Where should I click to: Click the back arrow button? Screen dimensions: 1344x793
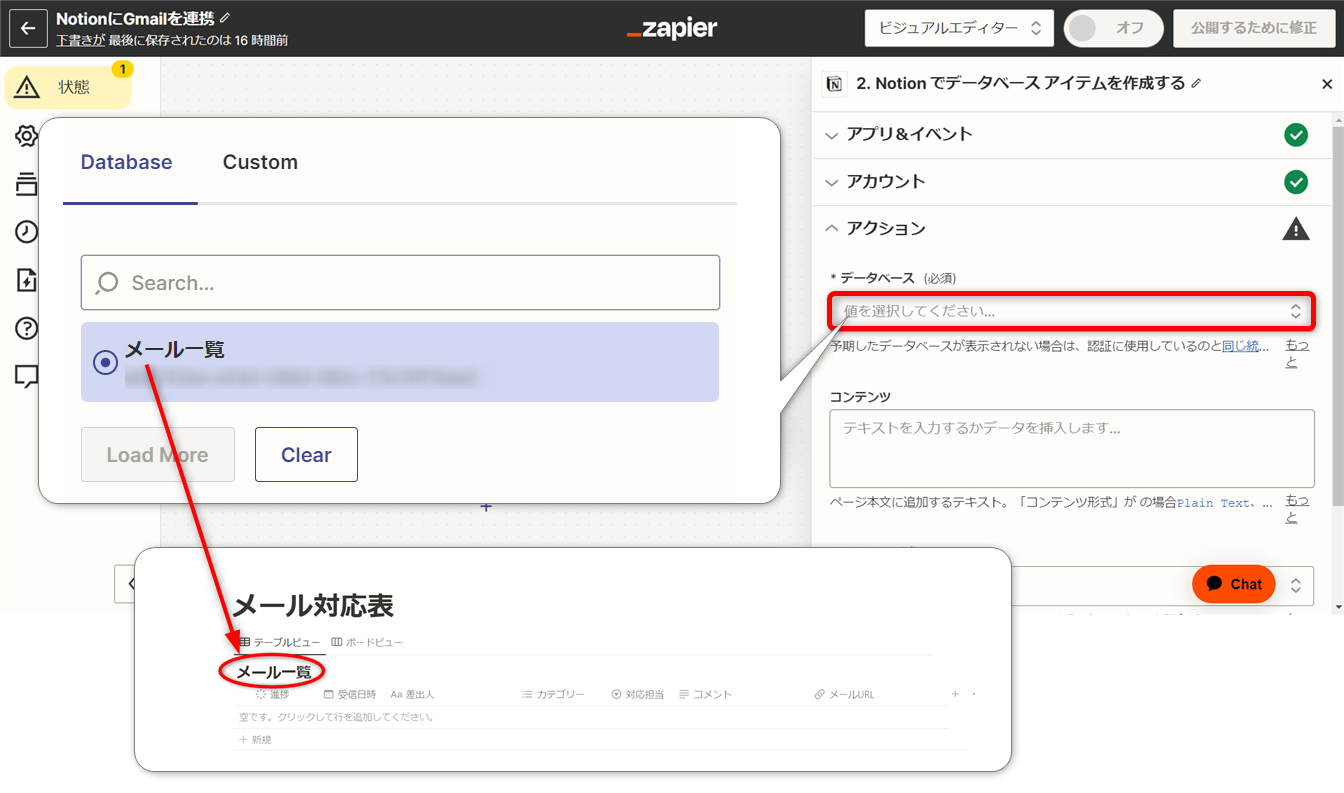[28, 28]
